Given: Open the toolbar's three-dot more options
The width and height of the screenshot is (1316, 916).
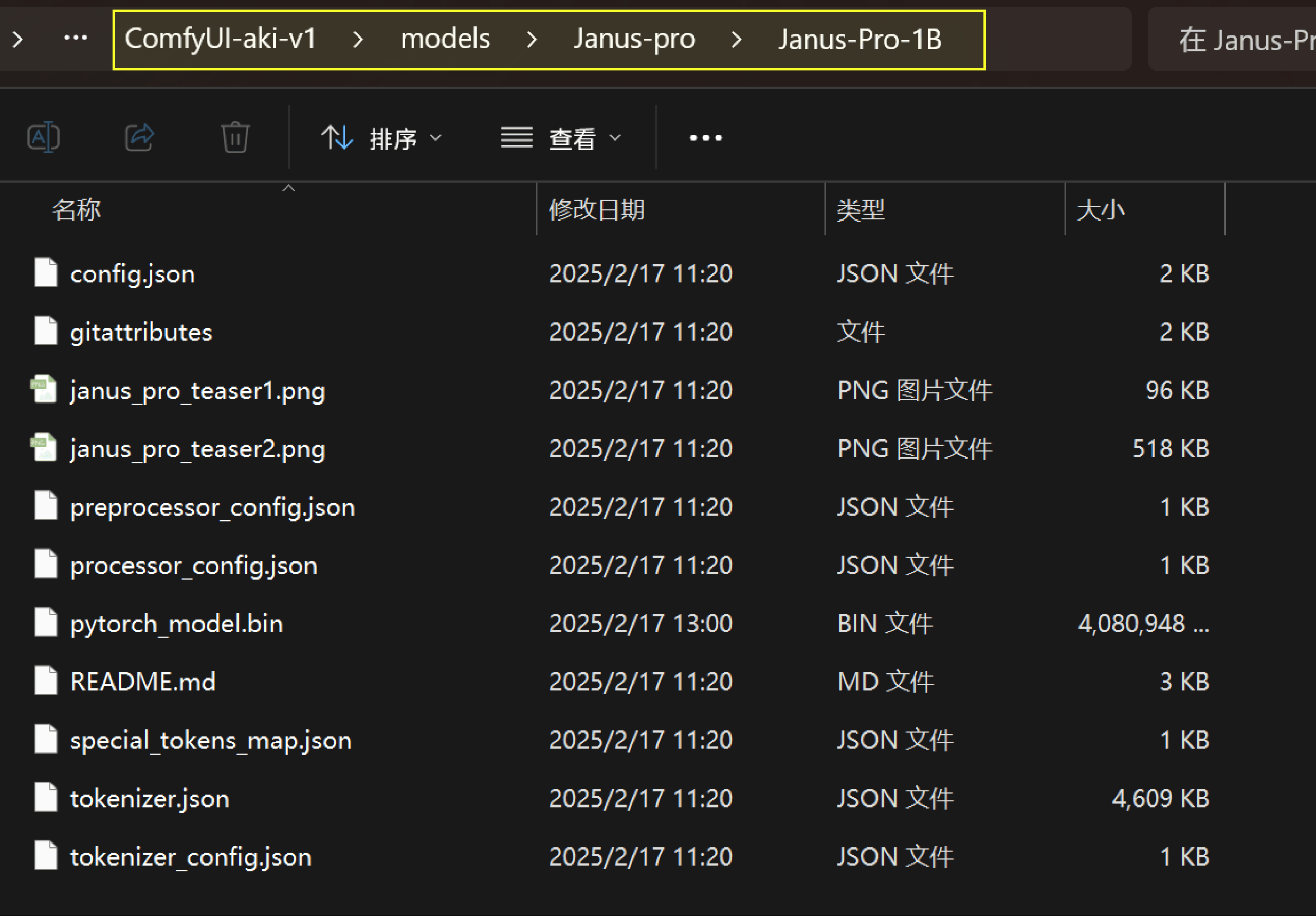Looking at the screenshot, I should pyautogui.click(x=706, y=138).
